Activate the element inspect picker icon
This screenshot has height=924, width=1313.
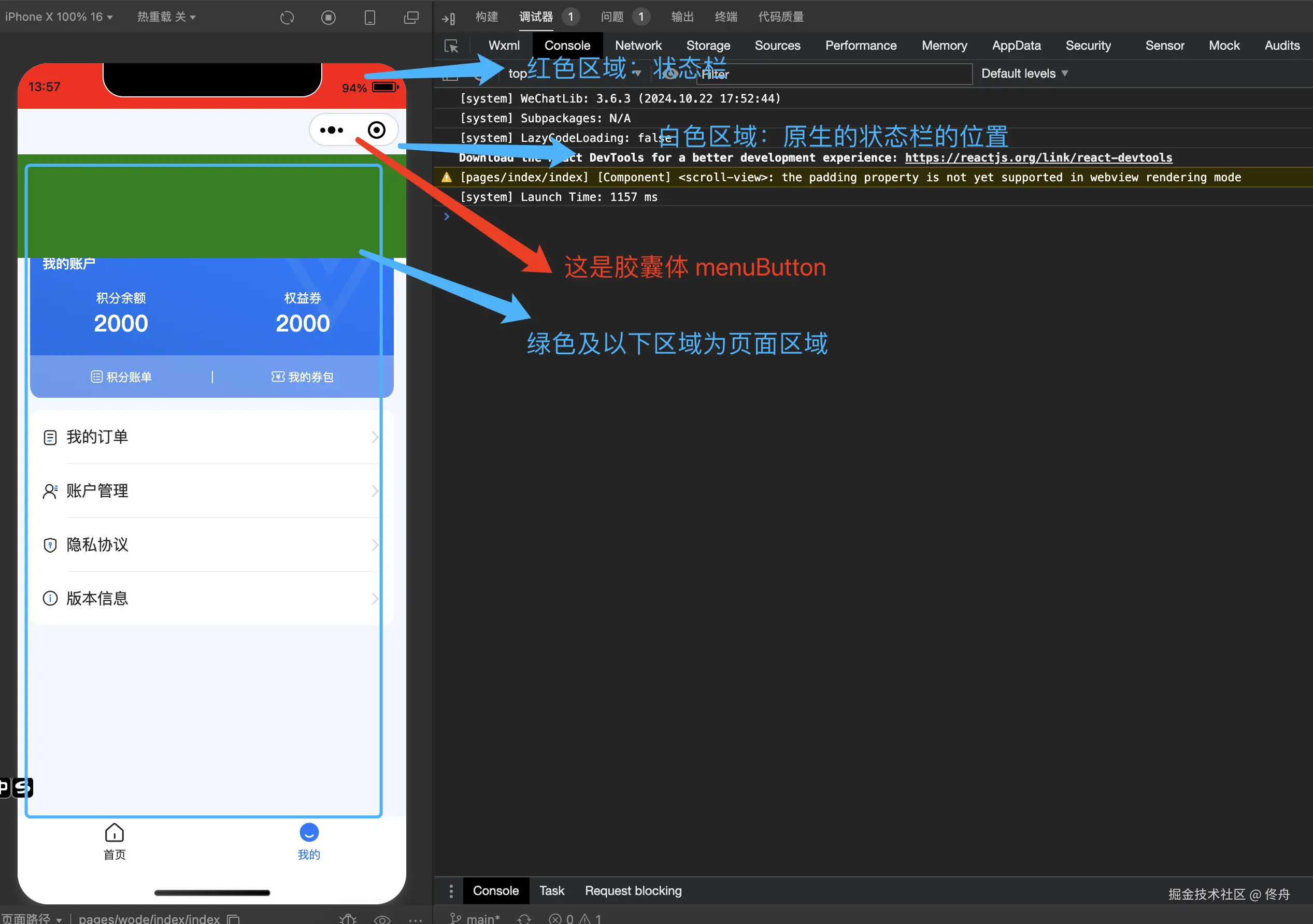451,46
